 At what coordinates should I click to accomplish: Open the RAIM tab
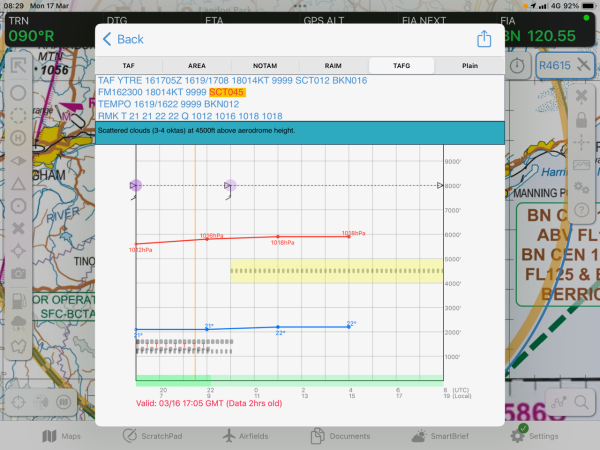pyautogui.click(x=334, y=65)
